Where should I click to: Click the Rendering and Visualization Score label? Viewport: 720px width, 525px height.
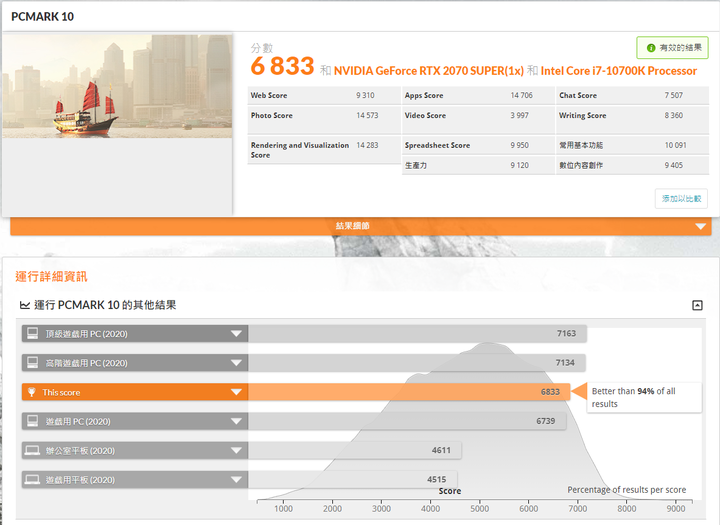(x=300, y=150)
